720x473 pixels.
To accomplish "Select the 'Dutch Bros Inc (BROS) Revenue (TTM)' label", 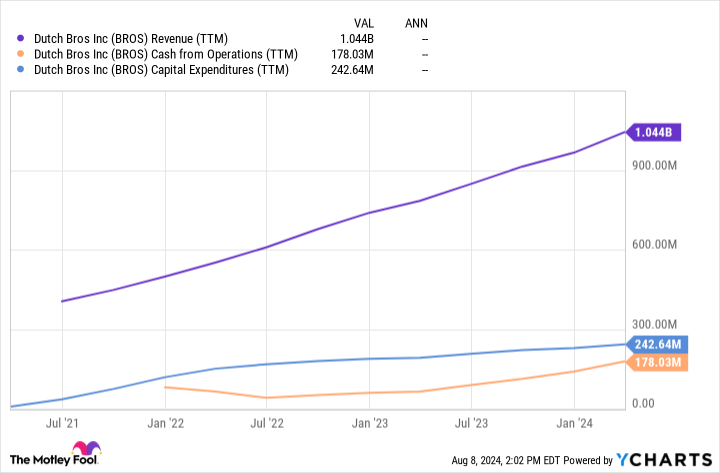I will click(x=131, y=39).
